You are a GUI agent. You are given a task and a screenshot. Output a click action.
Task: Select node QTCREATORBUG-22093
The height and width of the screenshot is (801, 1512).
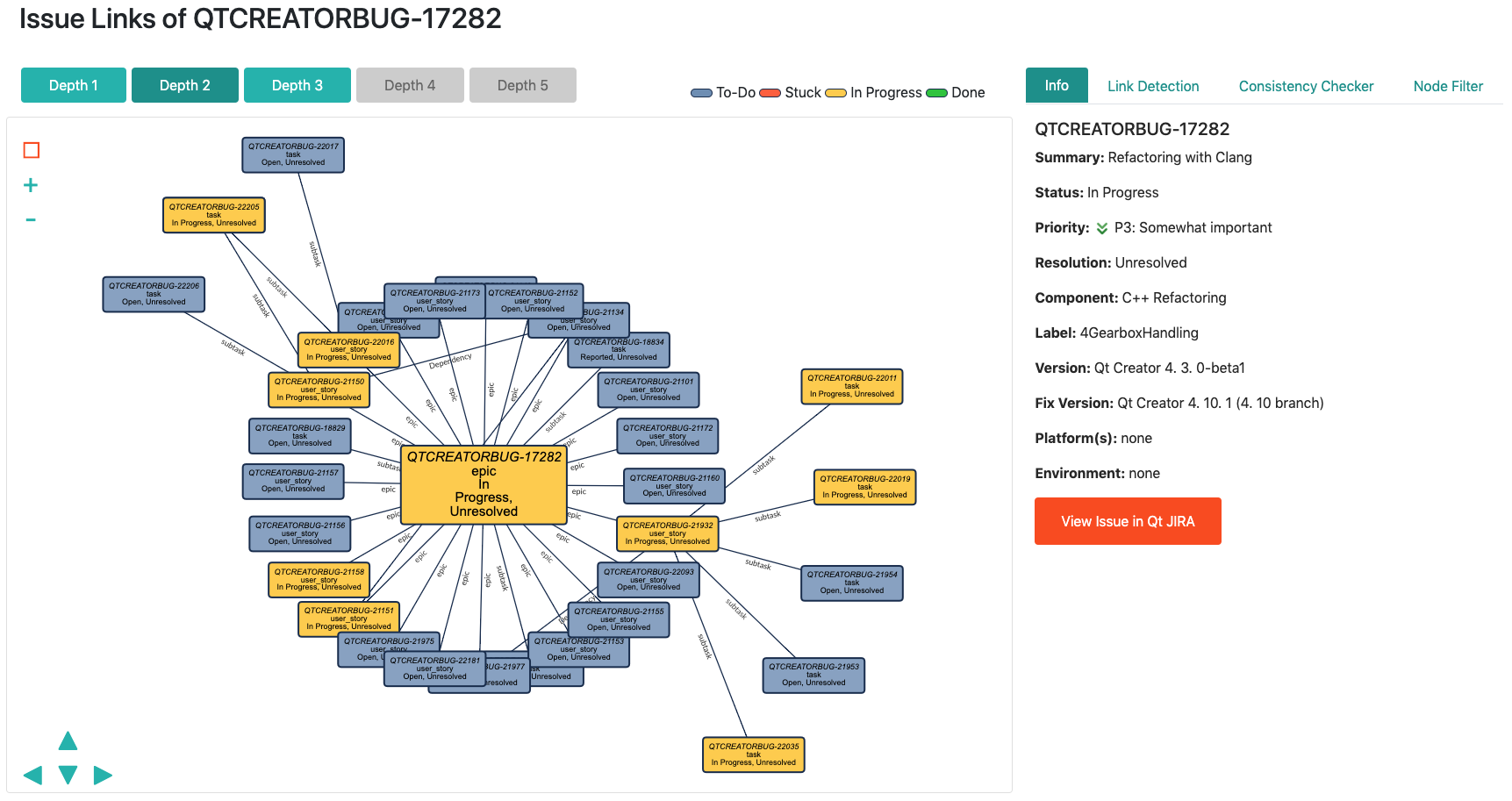tap(649, 580)
